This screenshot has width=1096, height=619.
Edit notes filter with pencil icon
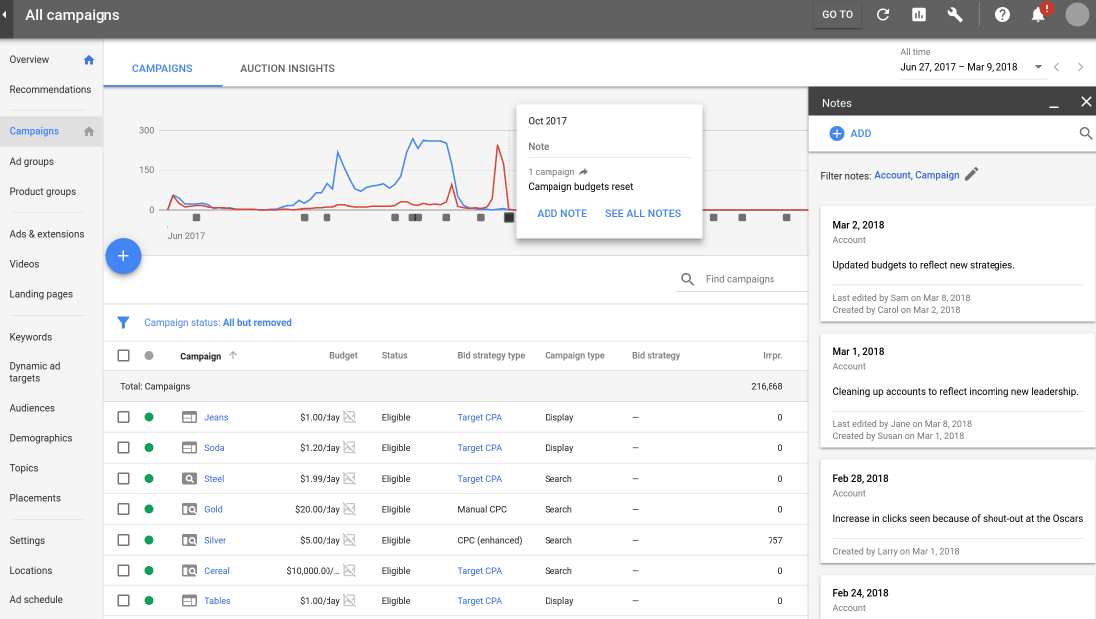click(x=971, y=174)
